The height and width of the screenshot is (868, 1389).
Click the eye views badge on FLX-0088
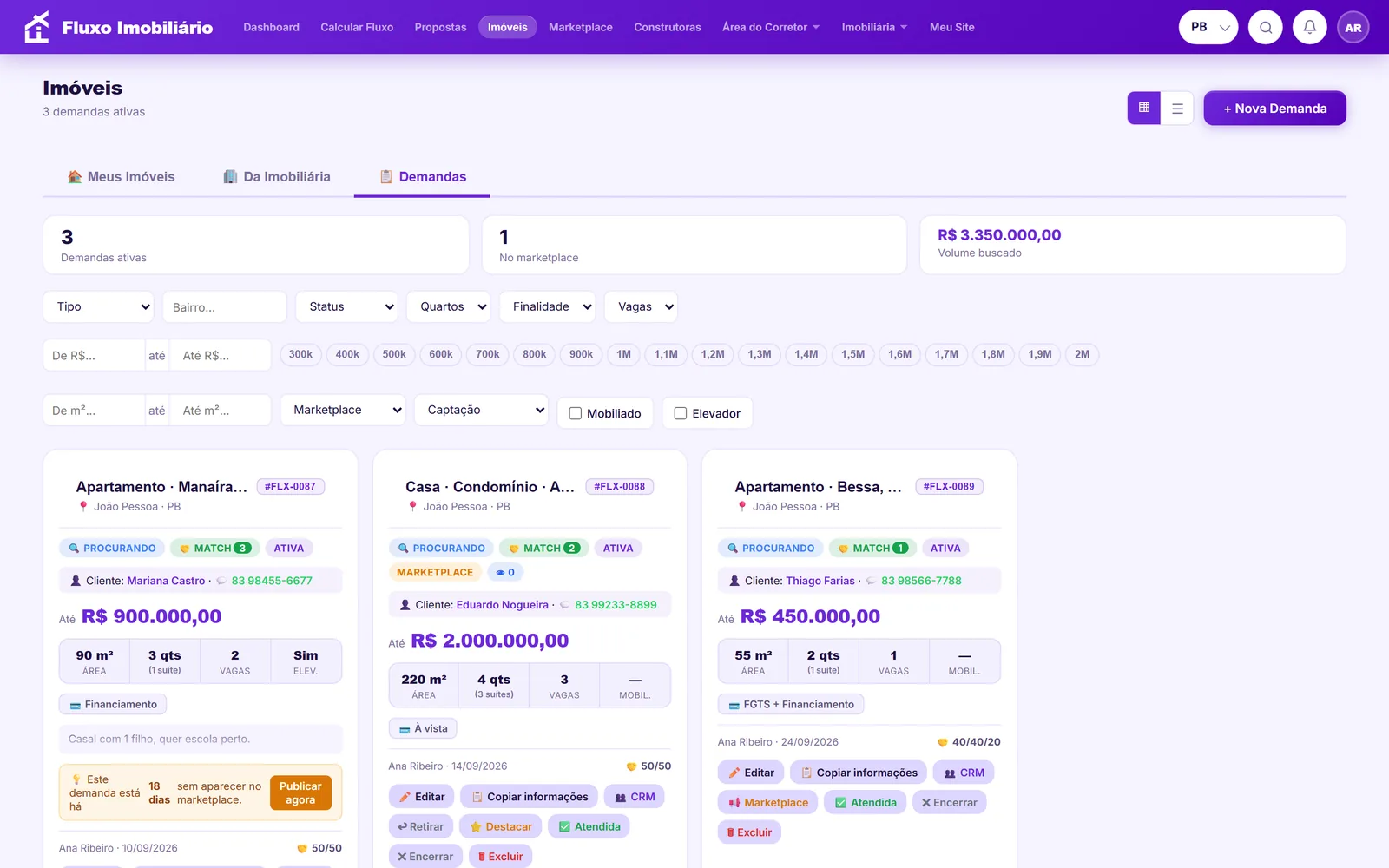[505, 572]
